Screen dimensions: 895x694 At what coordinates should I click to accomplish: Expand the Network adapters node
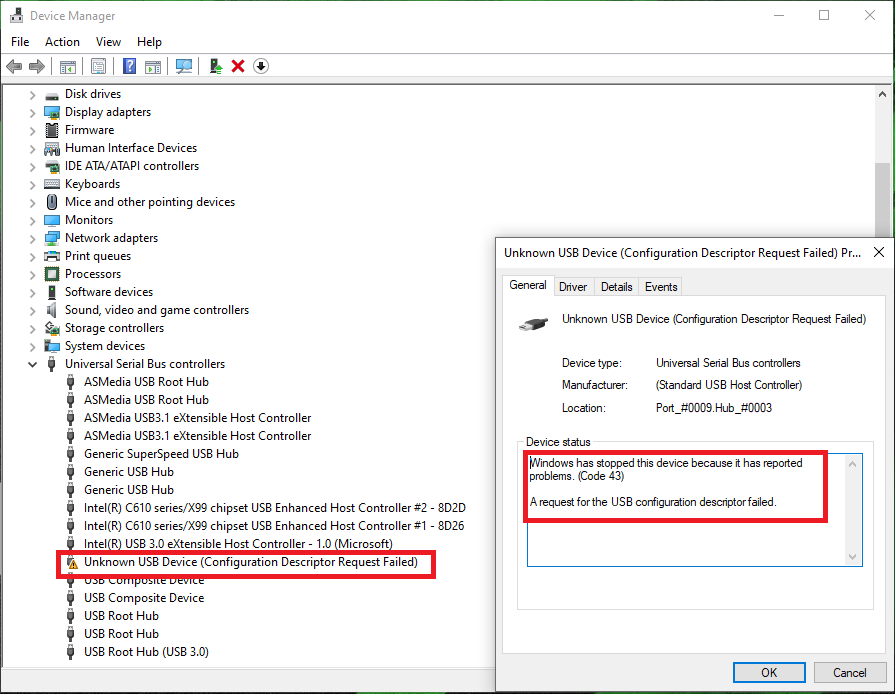tap(33, 239)
